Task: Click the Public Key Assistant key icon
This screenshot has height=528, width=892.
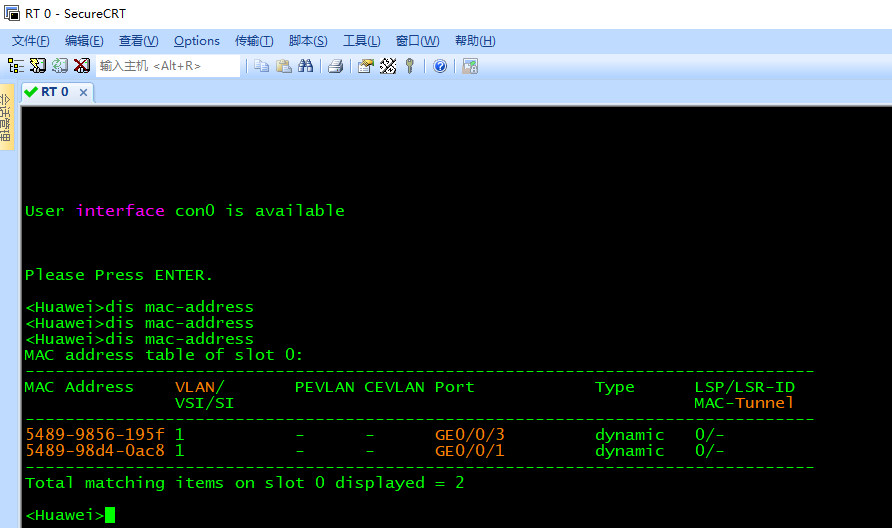Action: (x=410, y=66)
